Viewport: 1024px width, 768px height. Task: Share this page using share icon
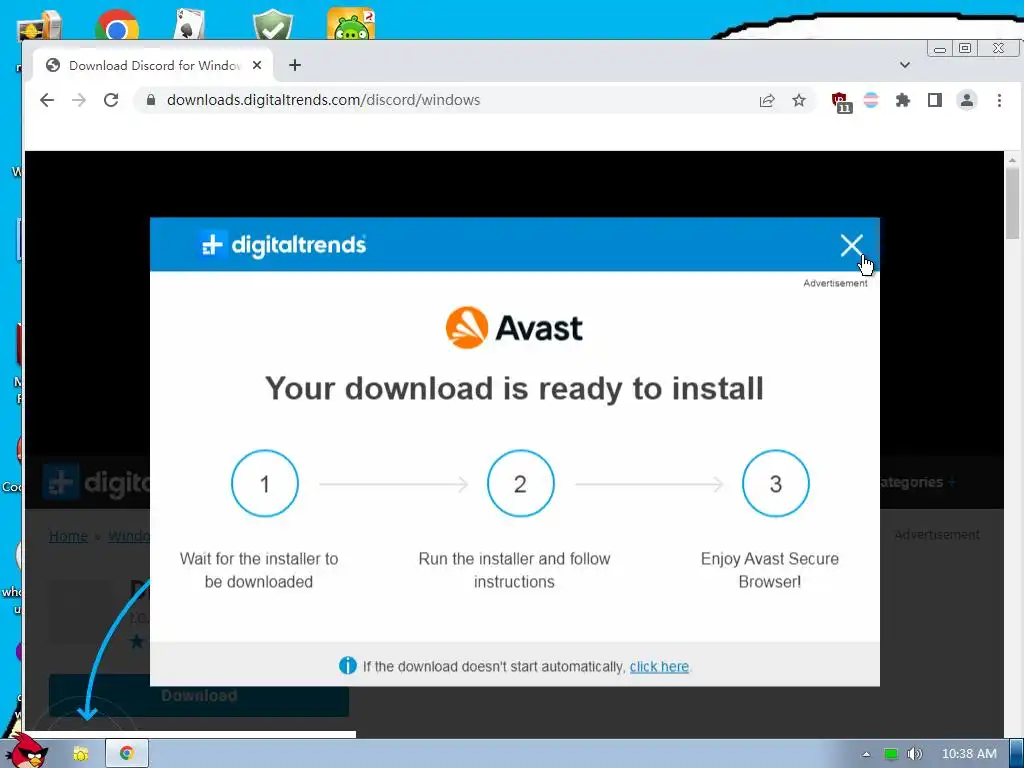pyautogui.click(x=767, y=100)
